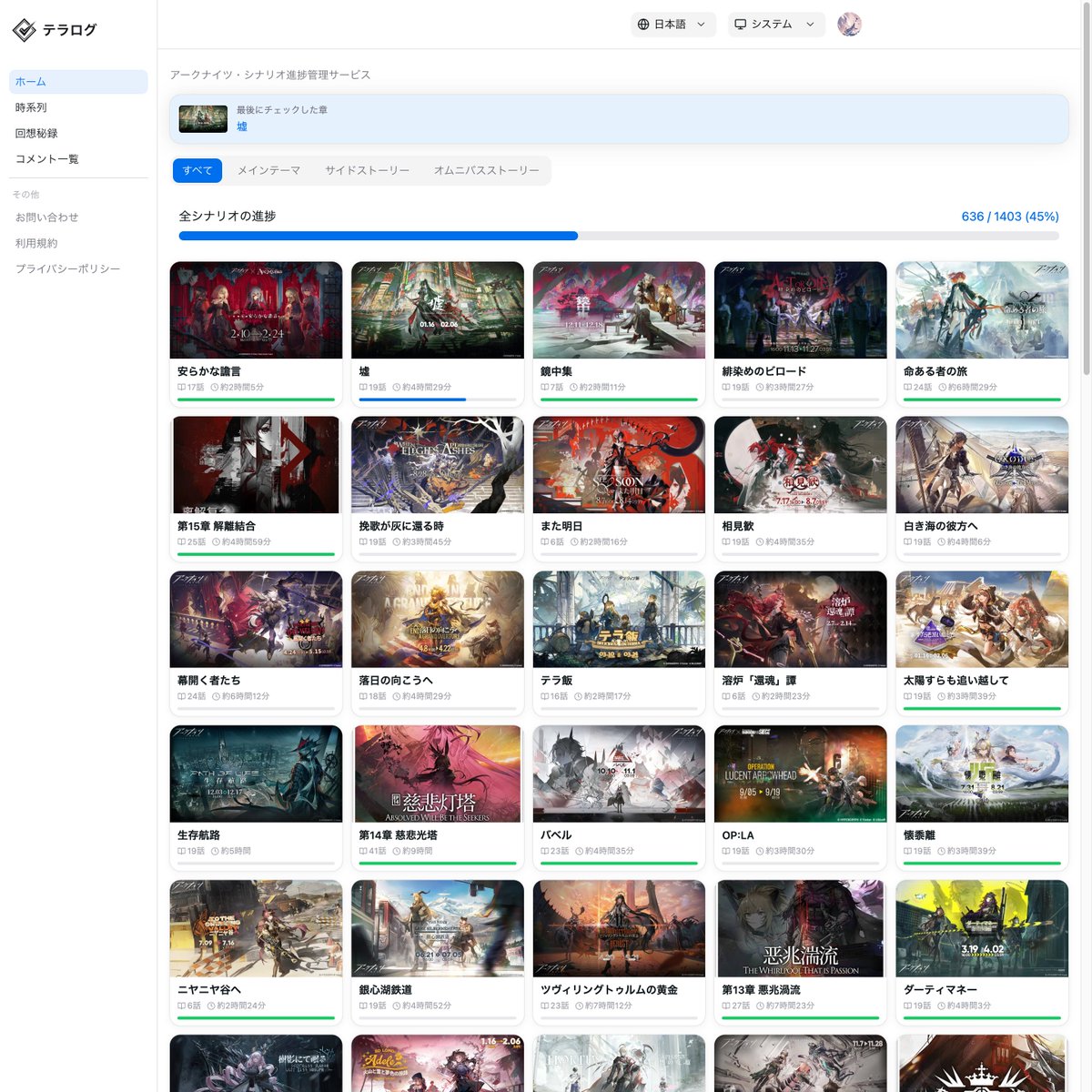Open the OP:LA card image
Viewport: 1092px width, 1092px height.
point(801,774)
